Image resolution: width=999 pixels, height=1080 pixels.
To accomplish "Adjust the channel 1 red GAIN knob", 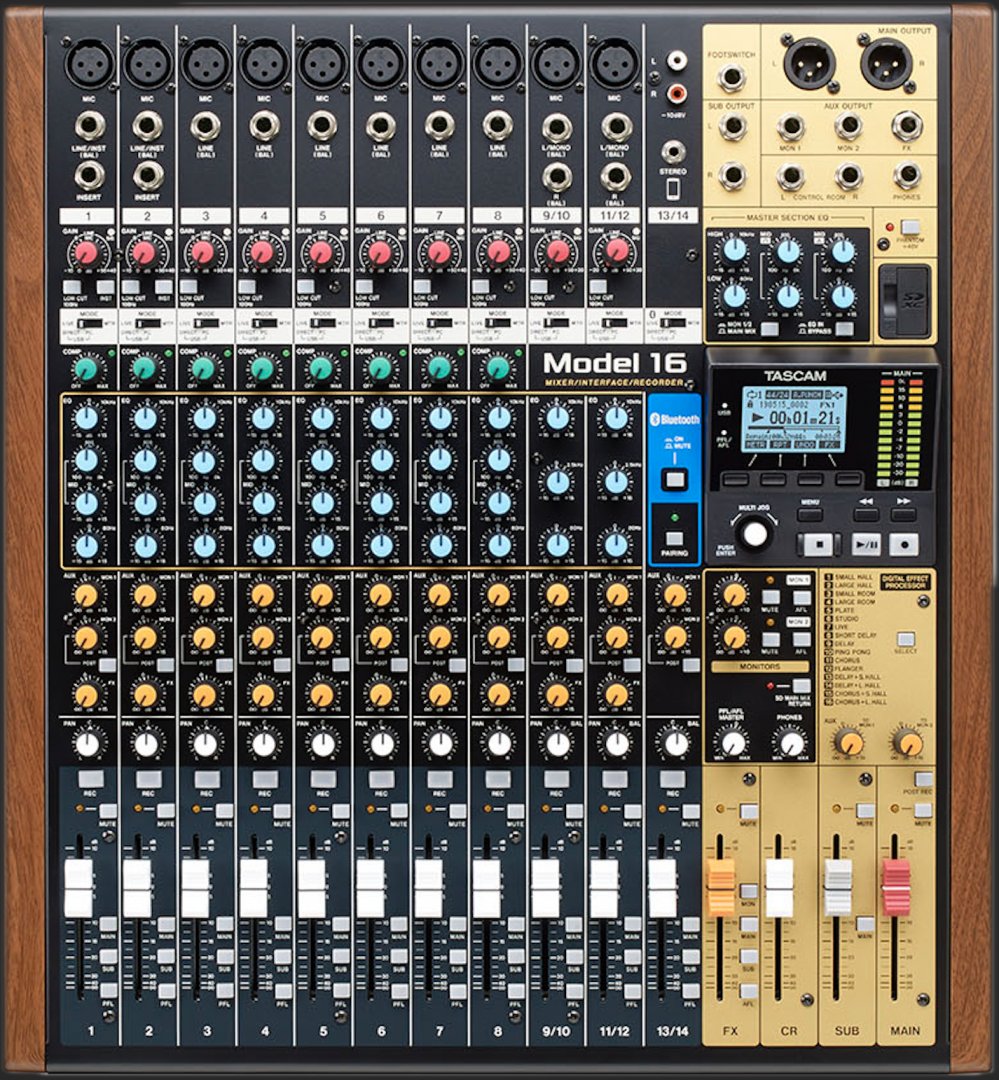I will [x=86, y=253].
